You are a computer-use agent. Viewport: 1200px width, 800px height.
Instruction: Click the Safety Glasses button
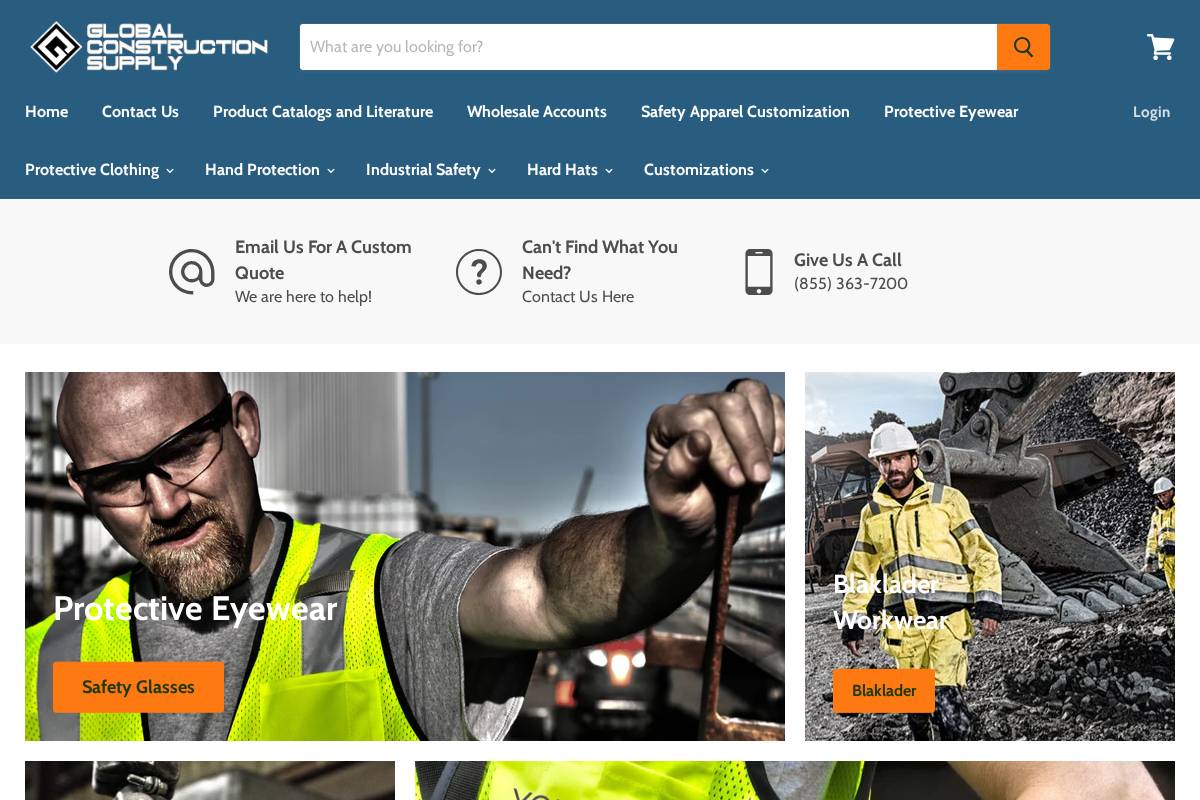click(x=138, y=687)
